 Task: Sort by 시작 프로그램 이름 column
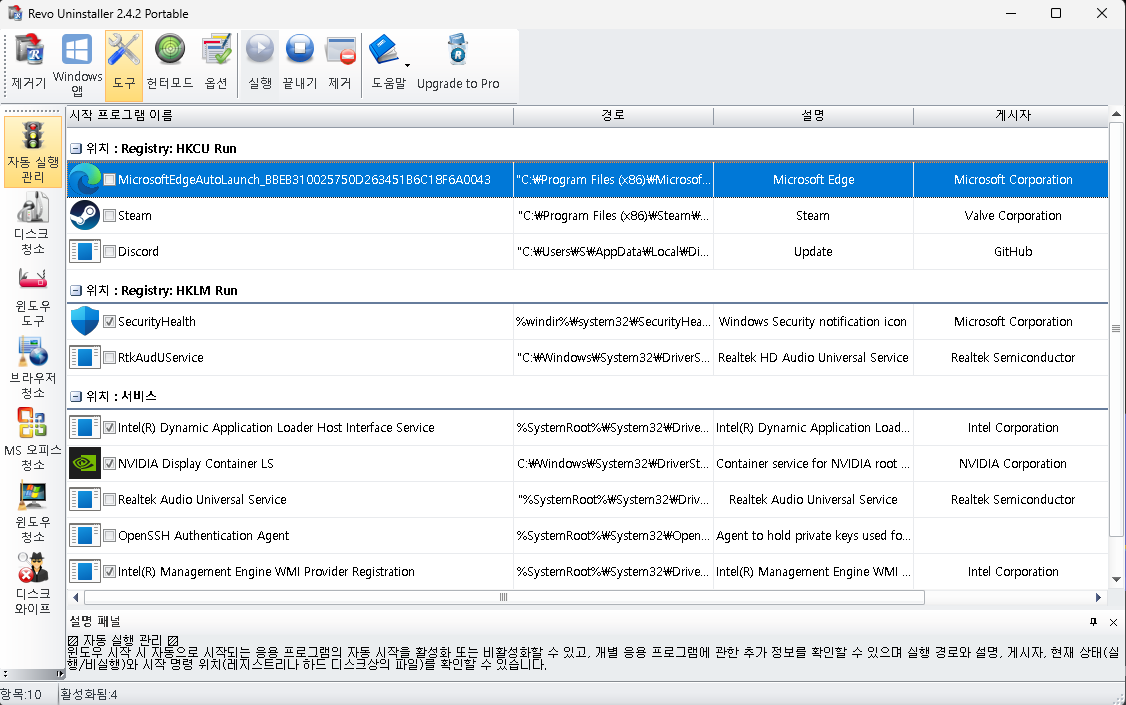[x=290, y=116]
